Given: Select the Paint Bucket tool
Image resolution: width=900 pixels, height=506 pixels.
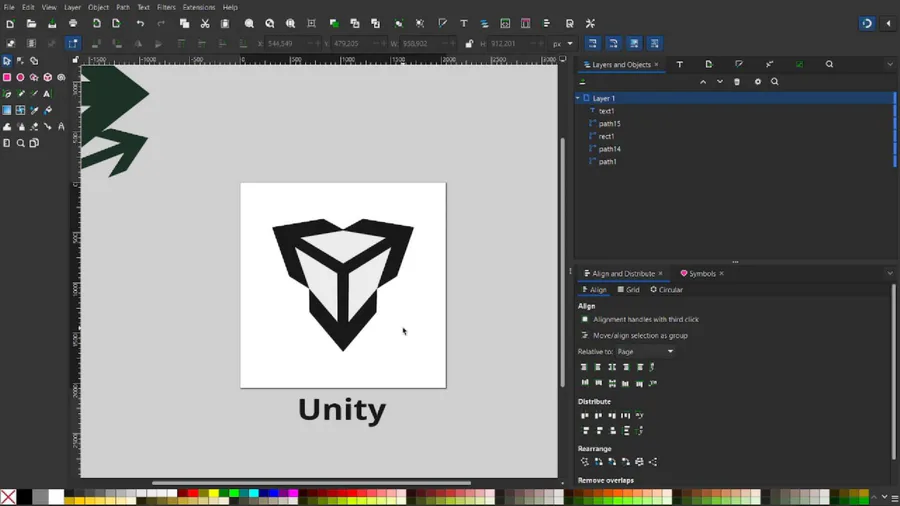Looking at the screenshot, I should coord(48,110).
